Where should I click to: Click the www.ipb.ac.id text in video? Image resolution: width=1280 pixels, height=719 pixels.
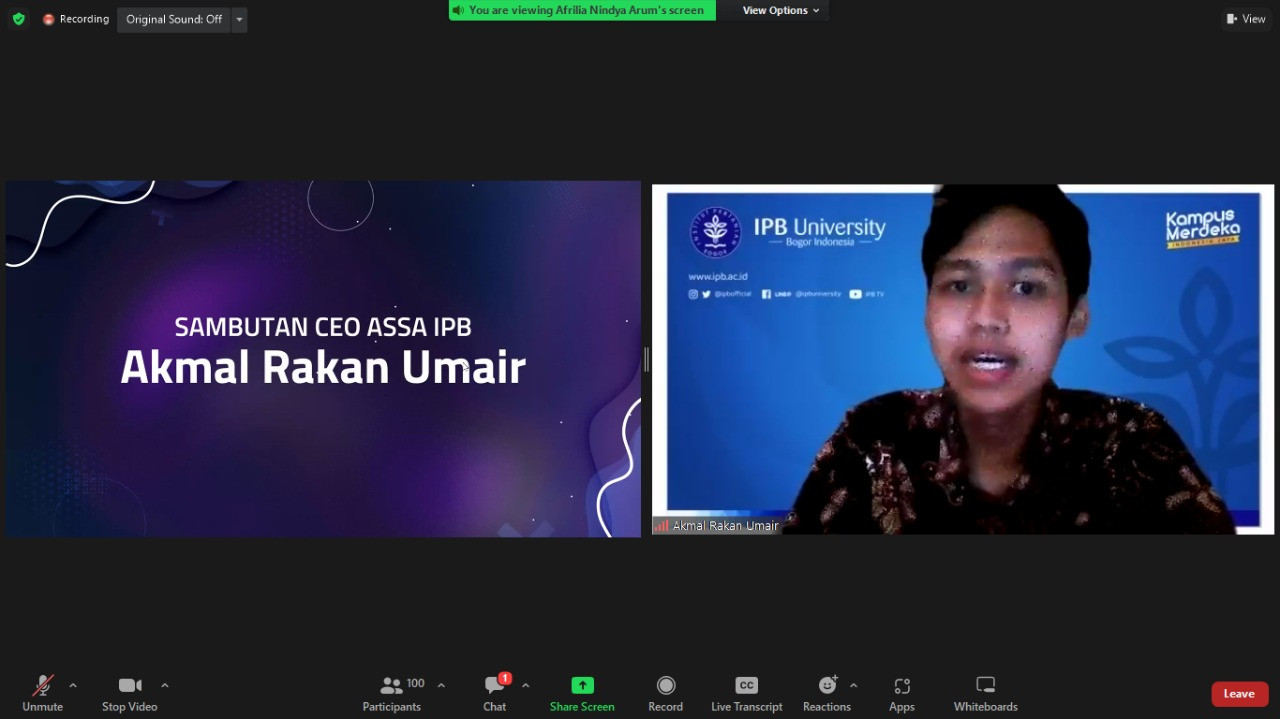coord(718,276)
